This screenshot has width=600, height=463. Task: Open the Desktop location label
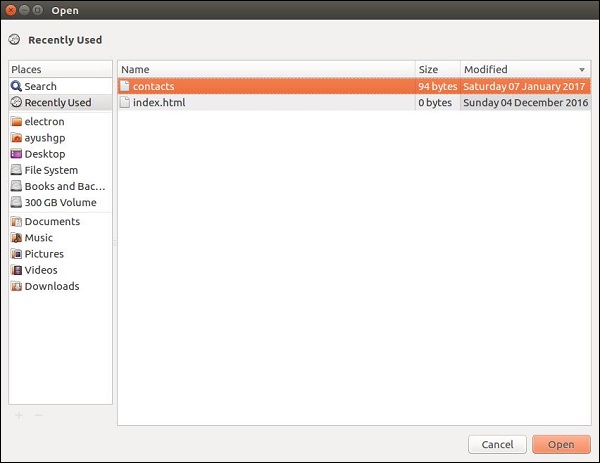click(45, 154)
